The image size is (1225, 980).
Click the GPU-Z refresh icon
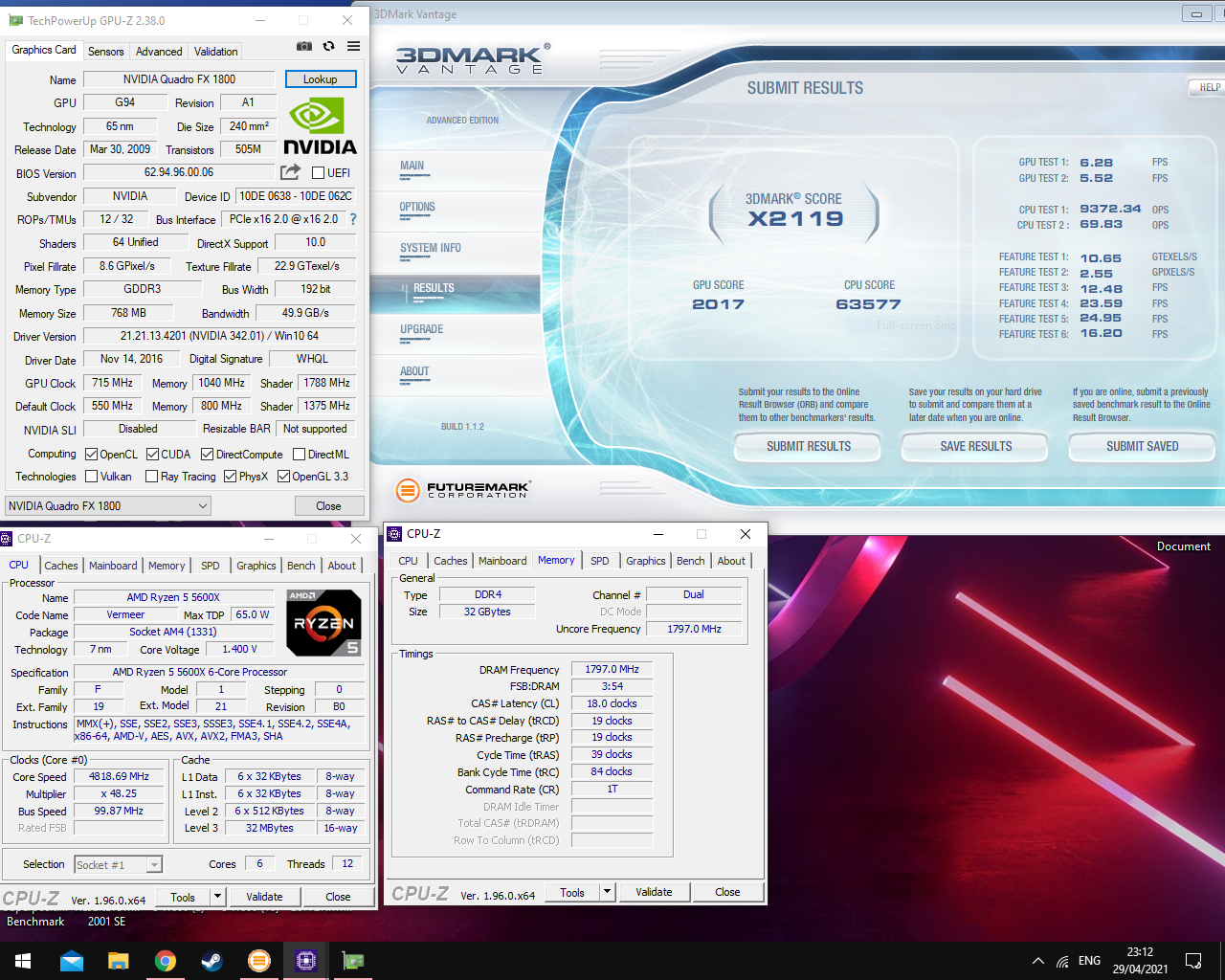pos(329,46)
